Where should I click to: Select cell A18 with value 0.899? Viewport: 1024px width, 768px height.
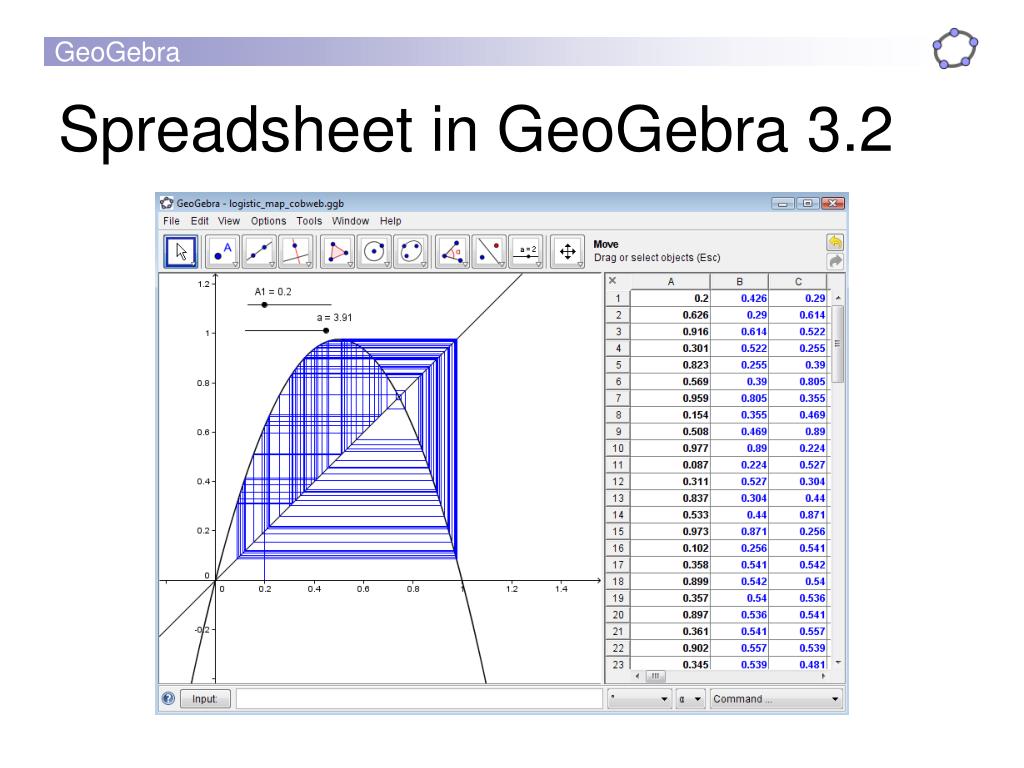[670, 581]
